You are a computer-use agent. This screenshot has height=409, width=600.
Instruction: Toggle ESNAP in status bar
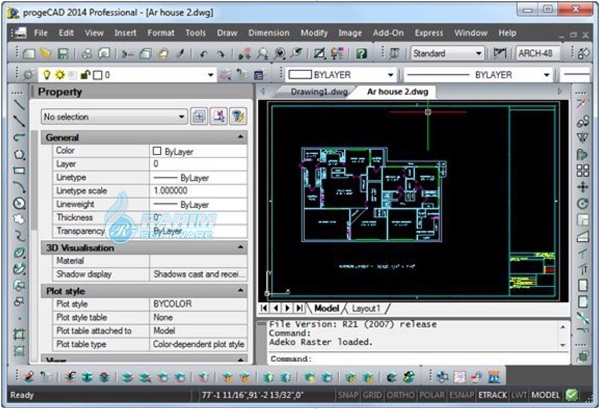coord(461,395)
